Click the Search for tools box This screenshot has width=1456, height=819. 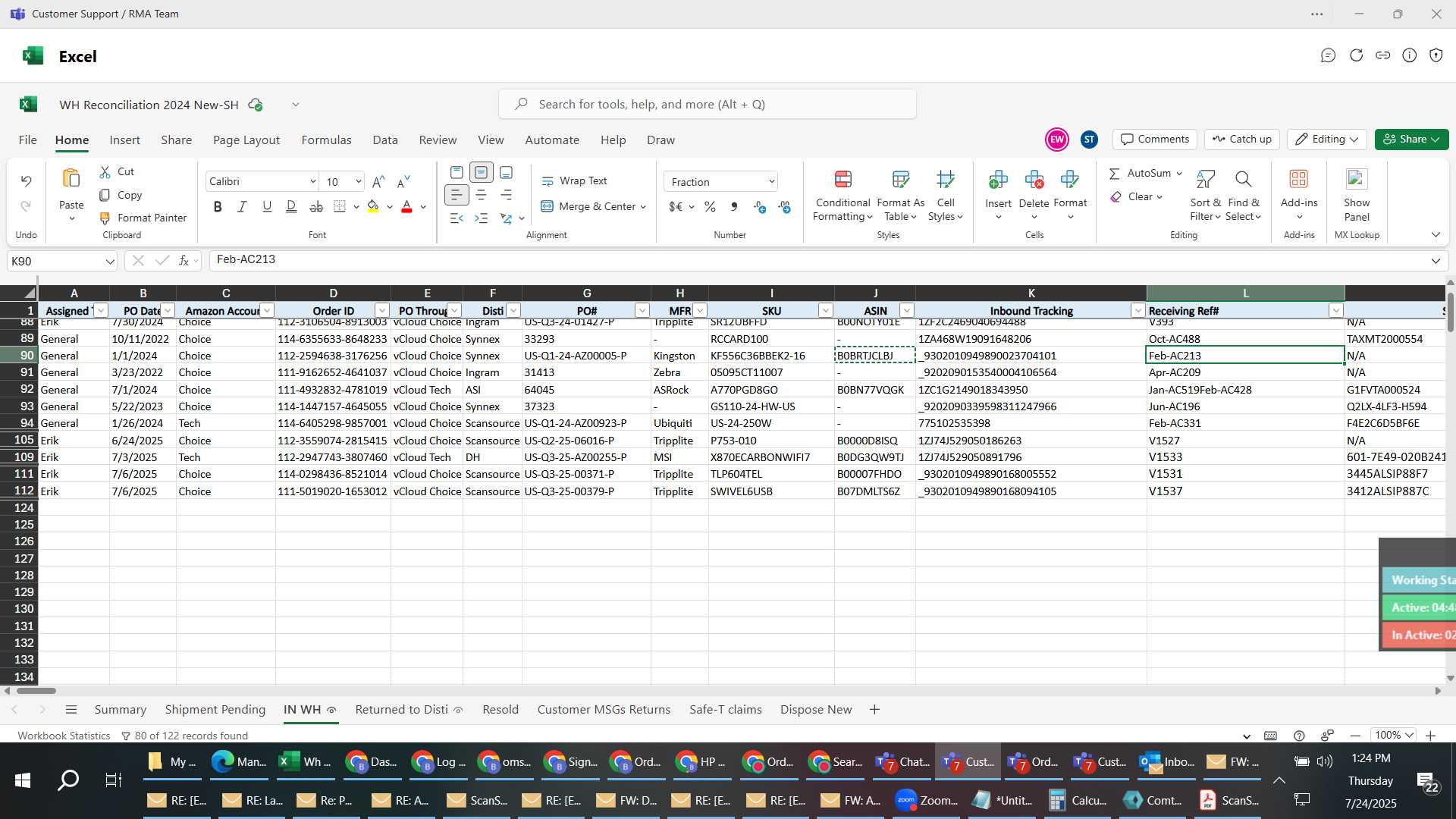pos(707,105)
